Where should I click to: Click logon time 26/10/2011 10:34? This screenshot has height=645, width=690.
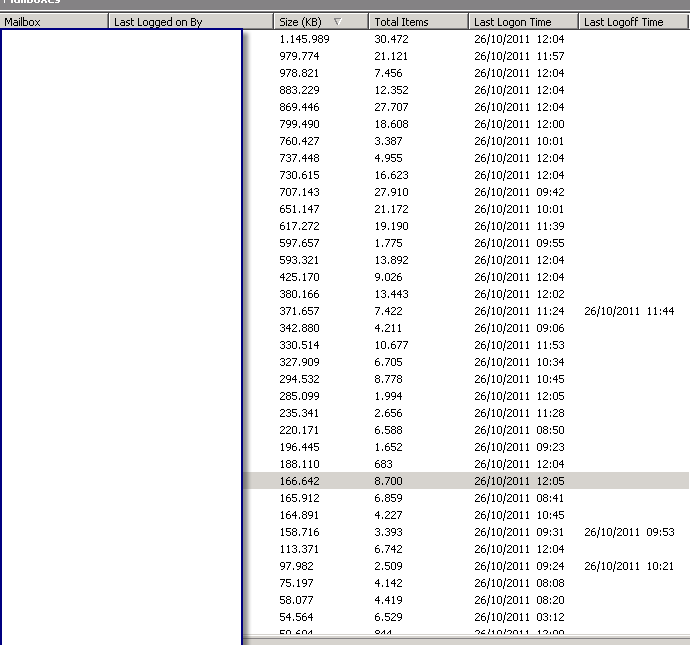pos(519,363)
